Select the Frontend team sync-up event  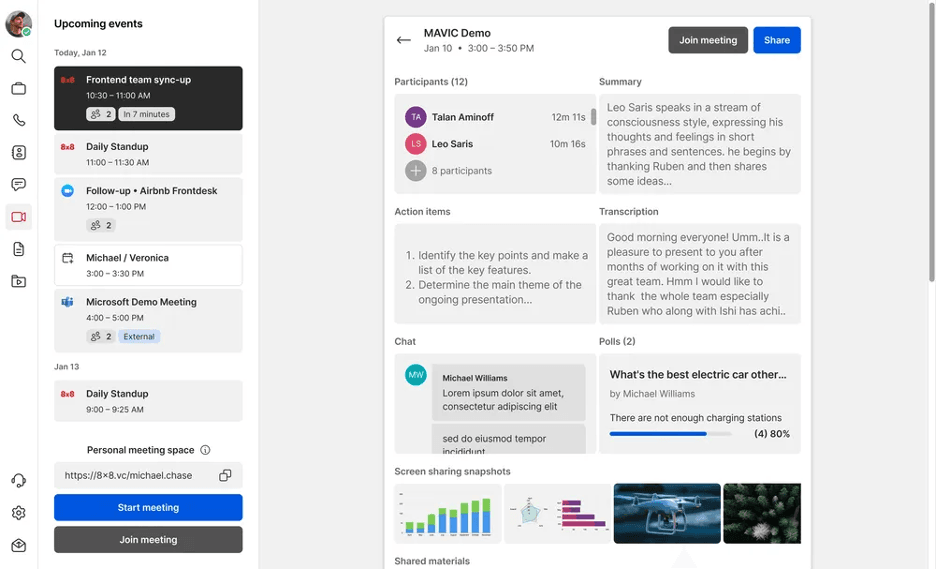point(148,98)
